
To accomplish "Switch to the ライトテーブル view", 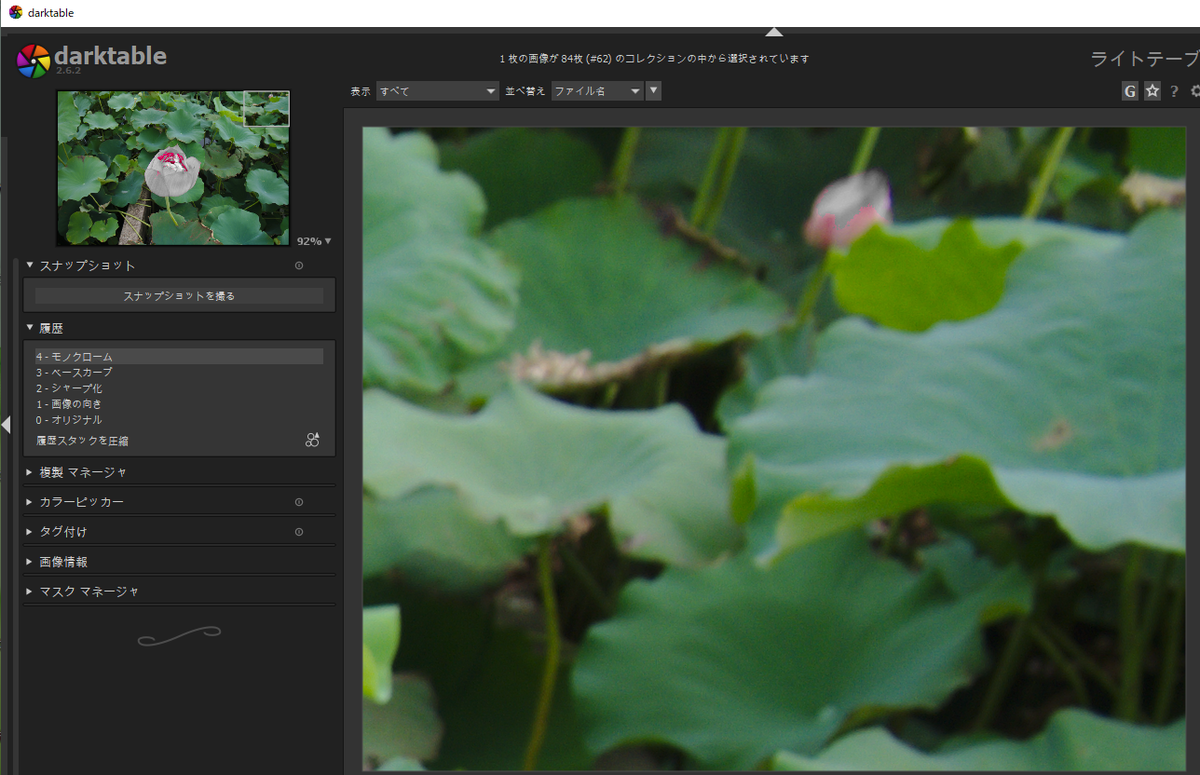I will pos(1144,59).
